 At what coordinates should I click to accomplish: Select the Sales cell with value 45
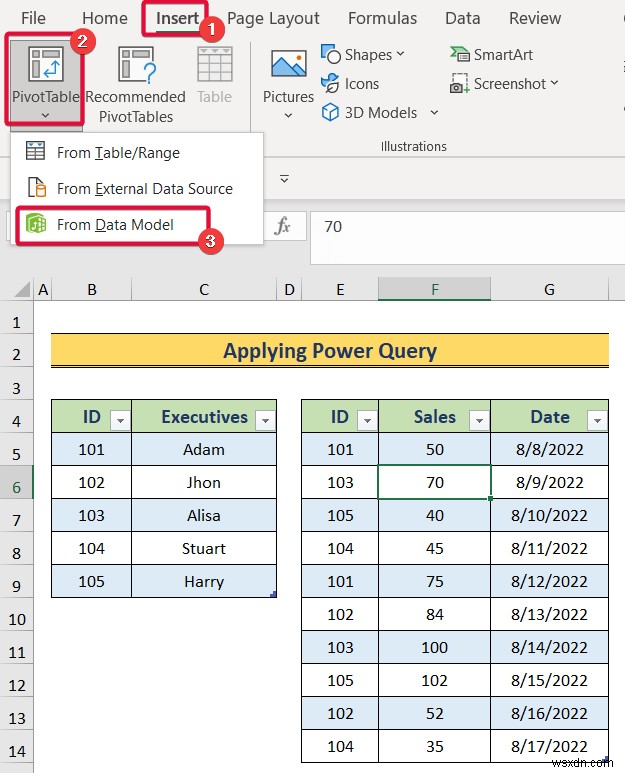[434, 549]
